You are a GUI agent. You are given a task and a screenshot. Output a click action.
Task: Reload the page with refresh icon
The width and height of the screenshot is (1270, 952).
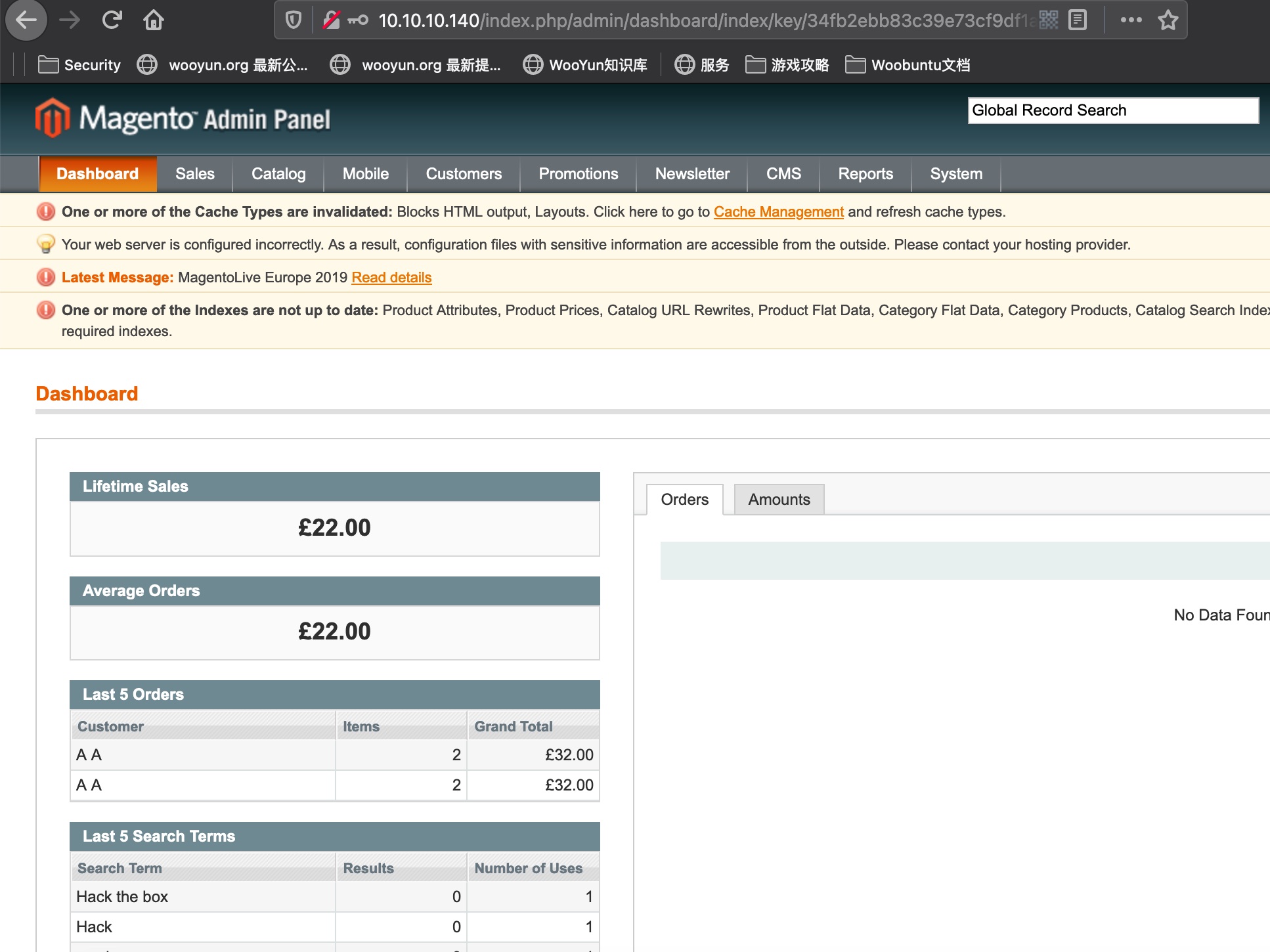click(112, 20)
